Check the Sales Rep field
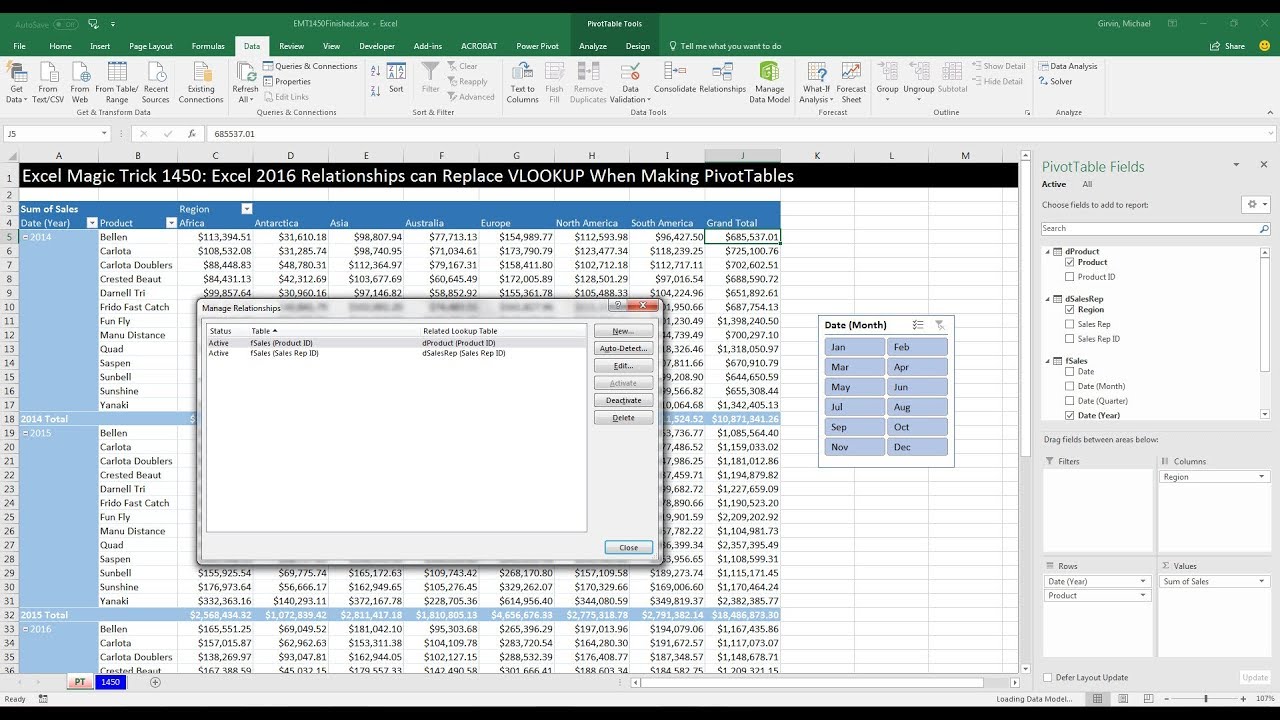 tap(1070, 324)
